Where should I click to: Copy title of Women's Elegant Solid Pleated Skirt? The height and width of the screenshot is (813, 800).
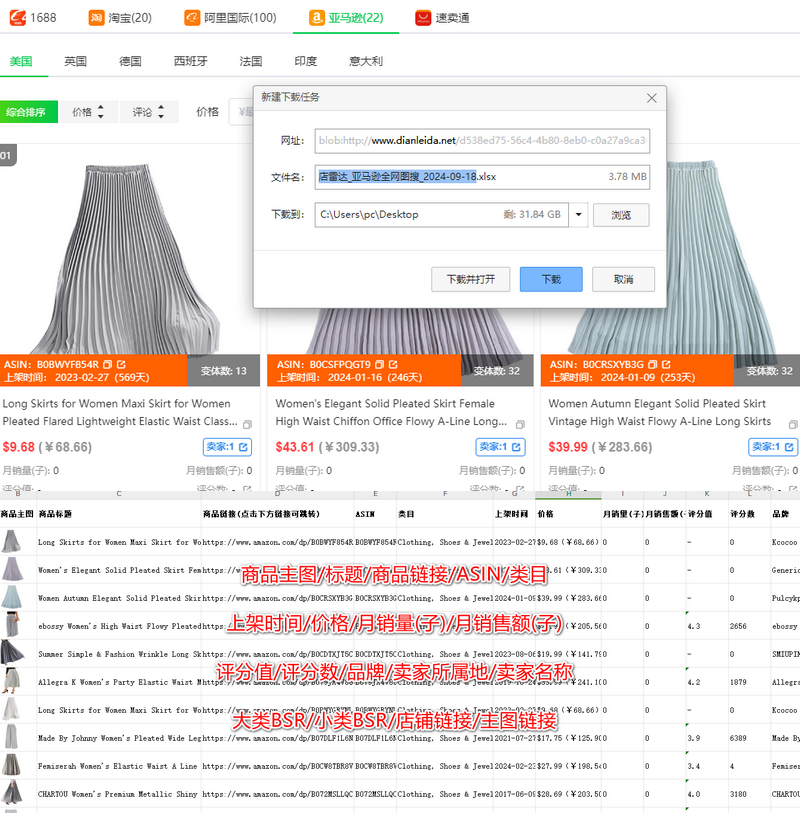click(516, 423)
